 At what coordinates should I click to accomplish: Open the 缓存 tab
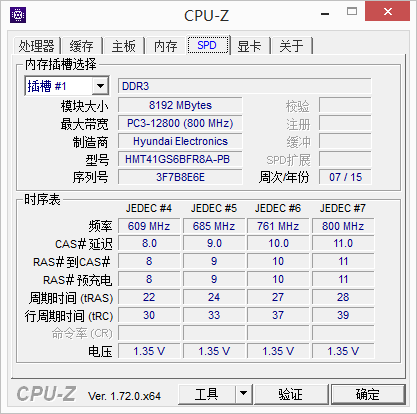[81, 46]
